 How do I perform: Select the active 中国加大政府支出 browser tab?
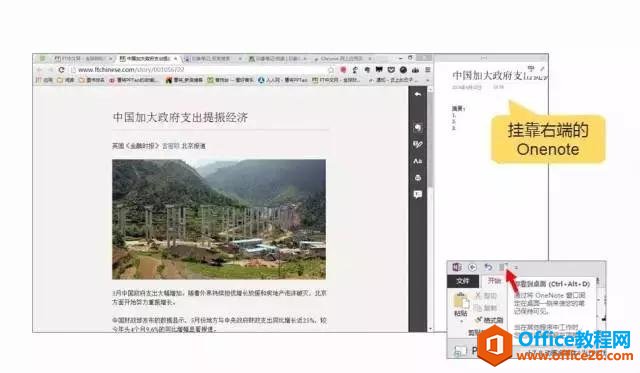pos(149,59)
